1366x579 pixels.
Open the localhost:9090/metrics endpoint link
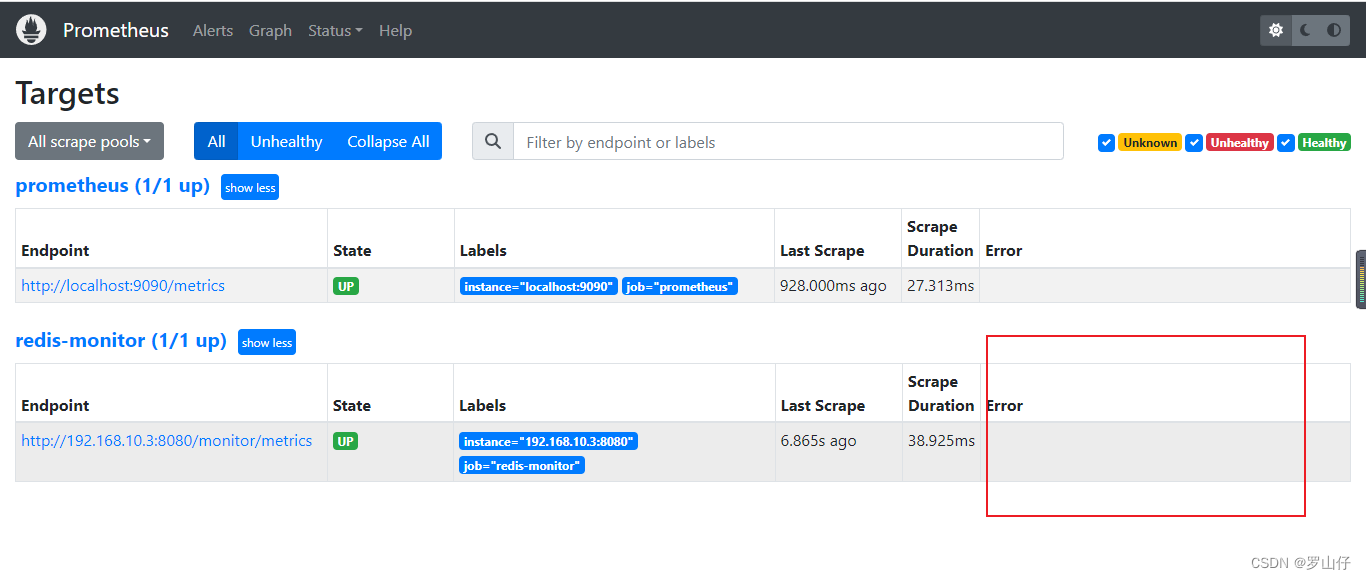(x=122, y=286)
